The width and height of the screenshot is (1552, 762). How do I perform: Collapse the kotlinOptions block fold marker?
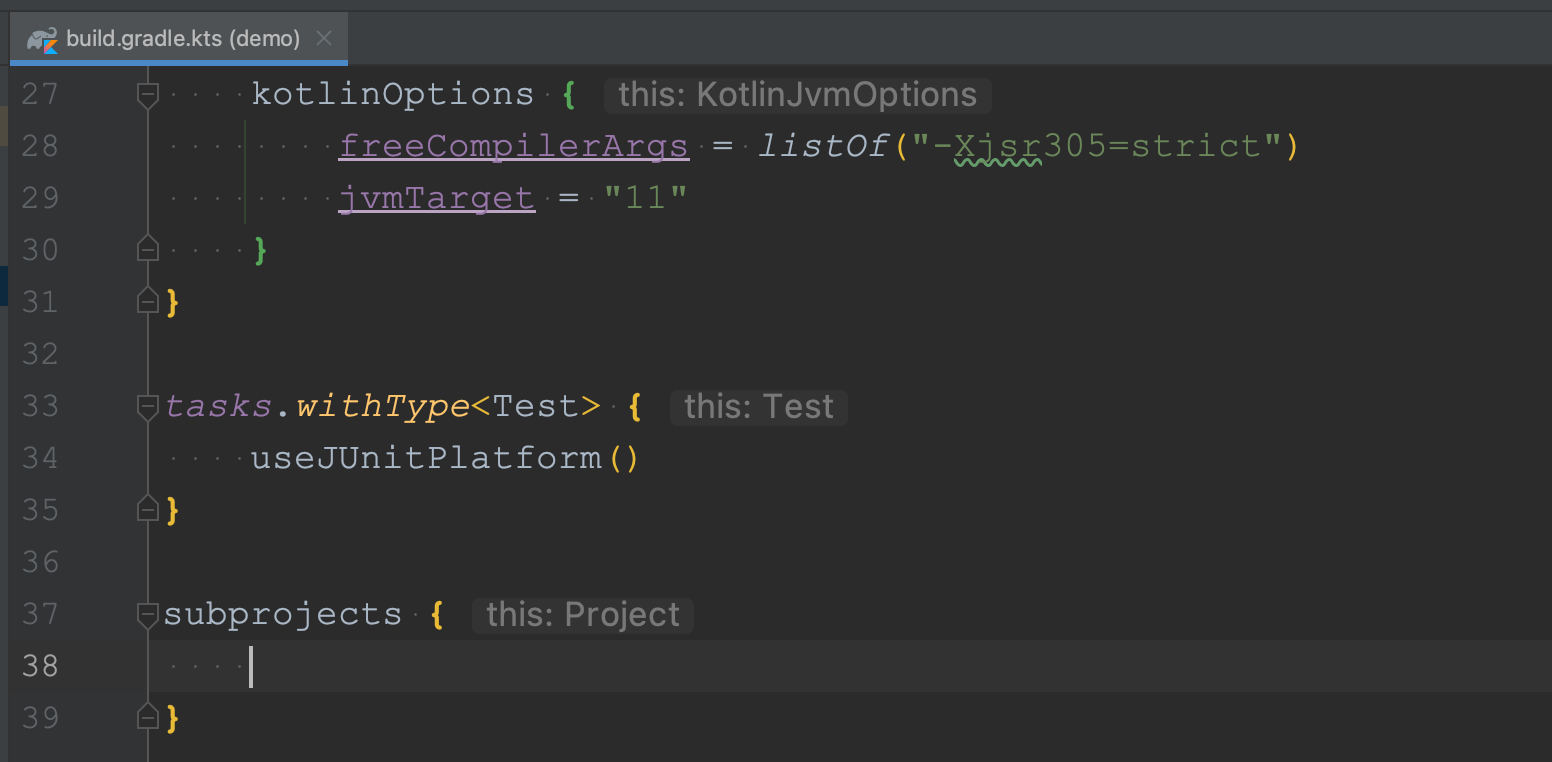coord(148,94)
